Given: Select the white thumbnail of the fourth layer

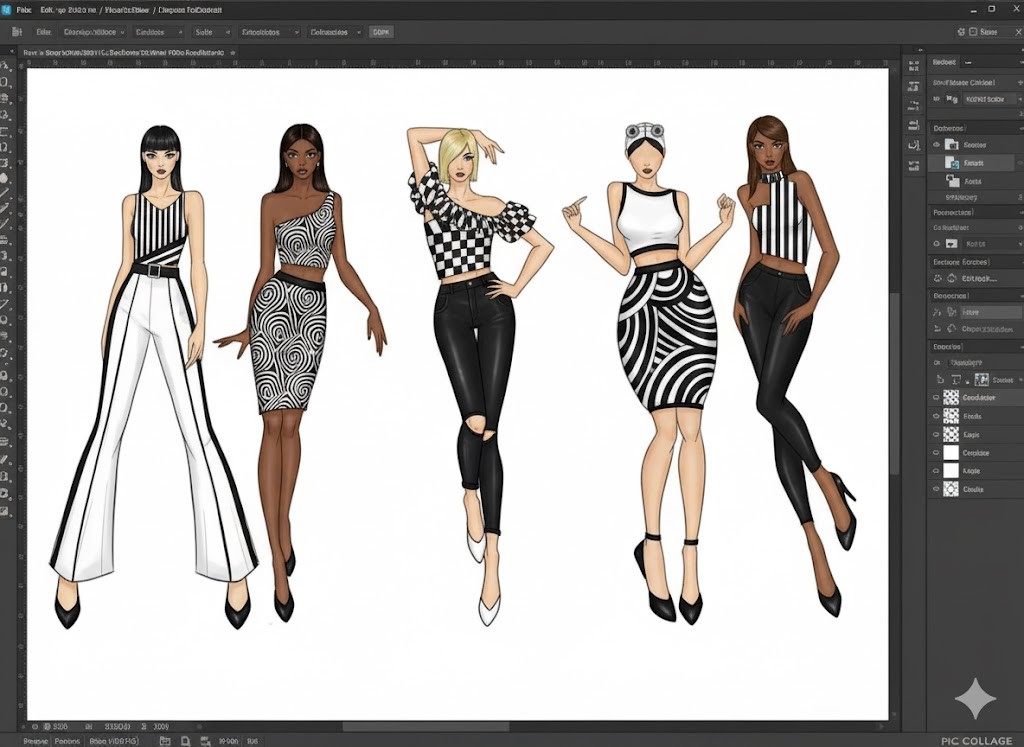Looking at the screenshot, I should pyautogui.click(x=951, y=453).
